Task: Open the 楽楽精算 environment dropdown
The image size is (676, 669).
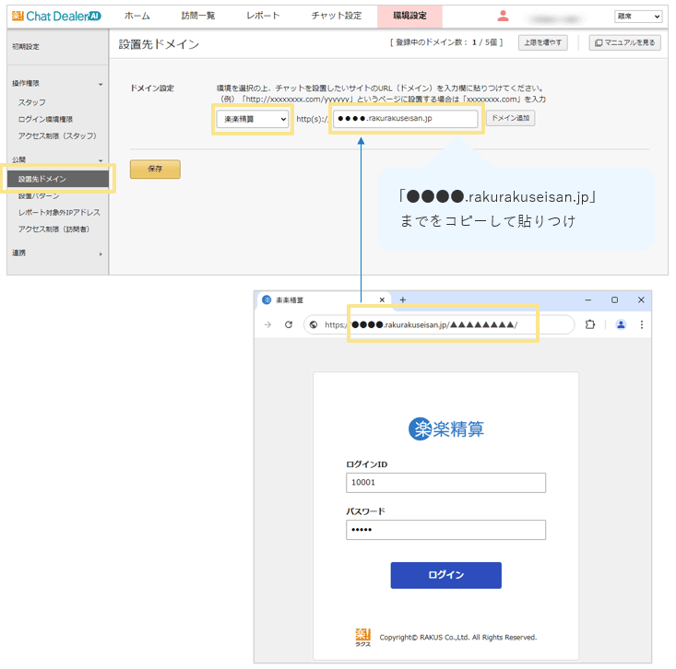Action: [x=253, y=119]
